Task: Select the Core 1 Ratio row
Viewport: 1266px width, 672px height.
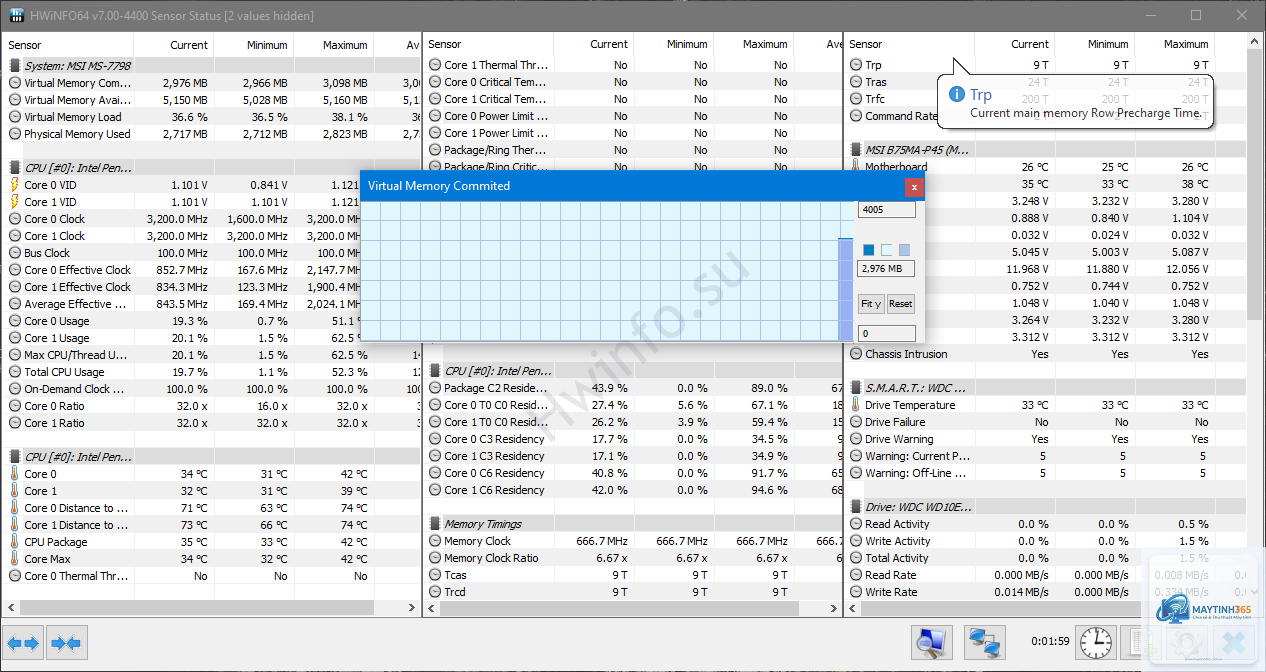Action: click(x=210, y=423)
